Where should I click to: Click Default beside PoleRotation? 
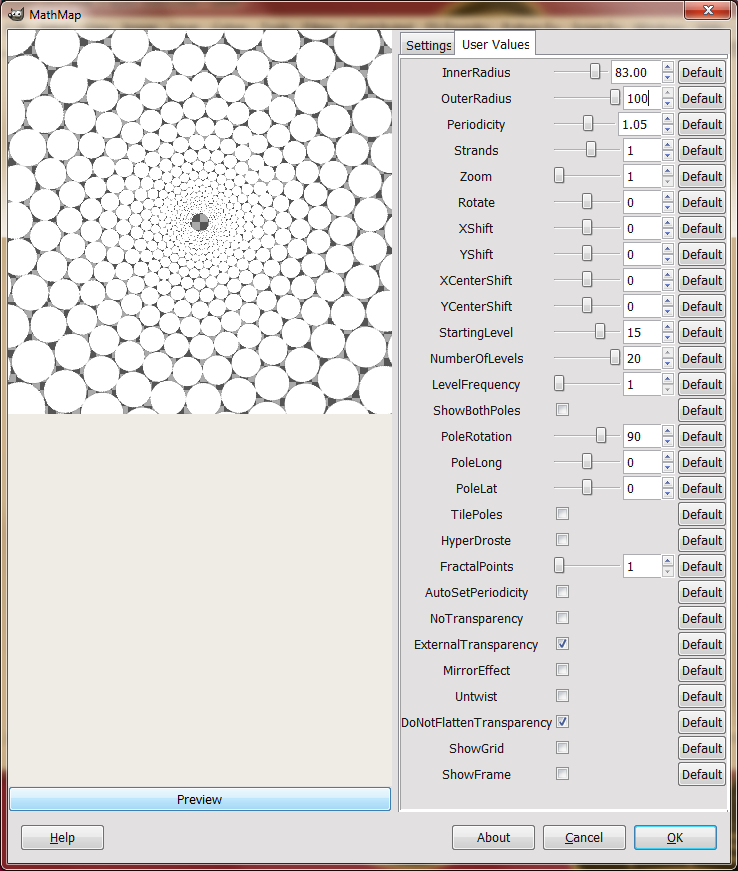[x=701, y=436]
